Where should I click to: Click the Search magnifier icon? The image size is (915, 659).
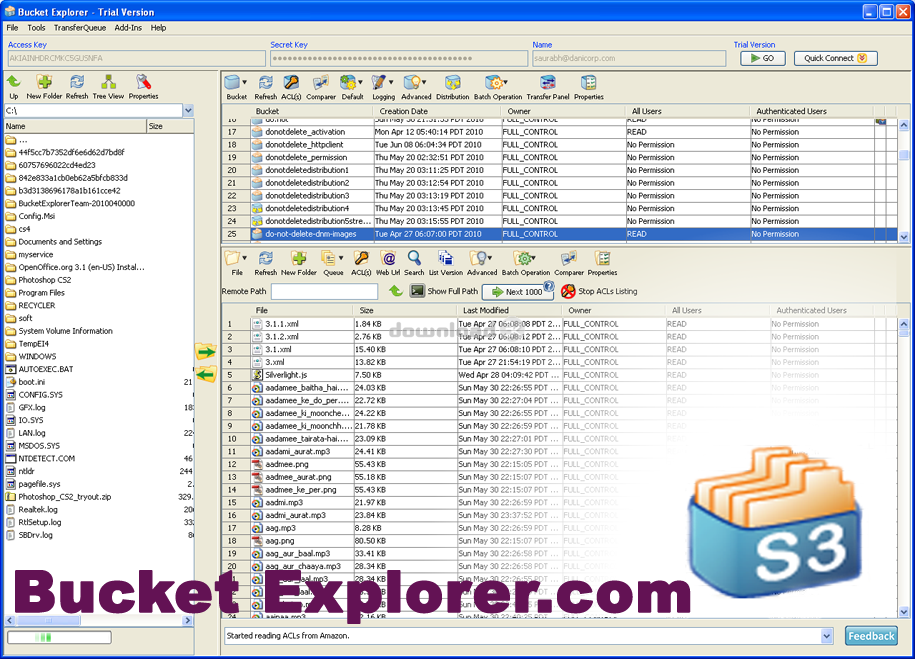coord(414,262)
